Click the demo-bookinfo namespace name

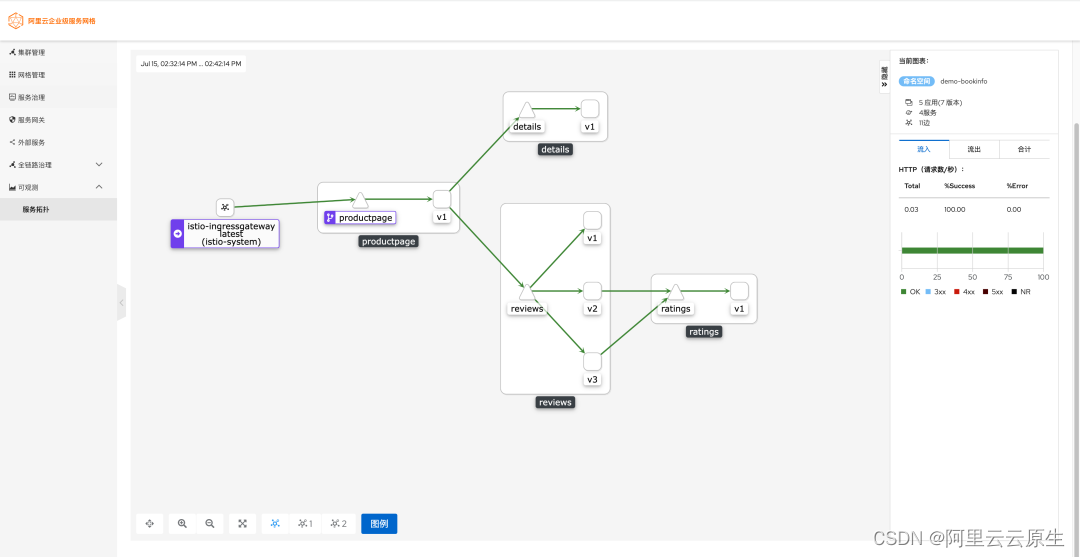pos(964,81)
